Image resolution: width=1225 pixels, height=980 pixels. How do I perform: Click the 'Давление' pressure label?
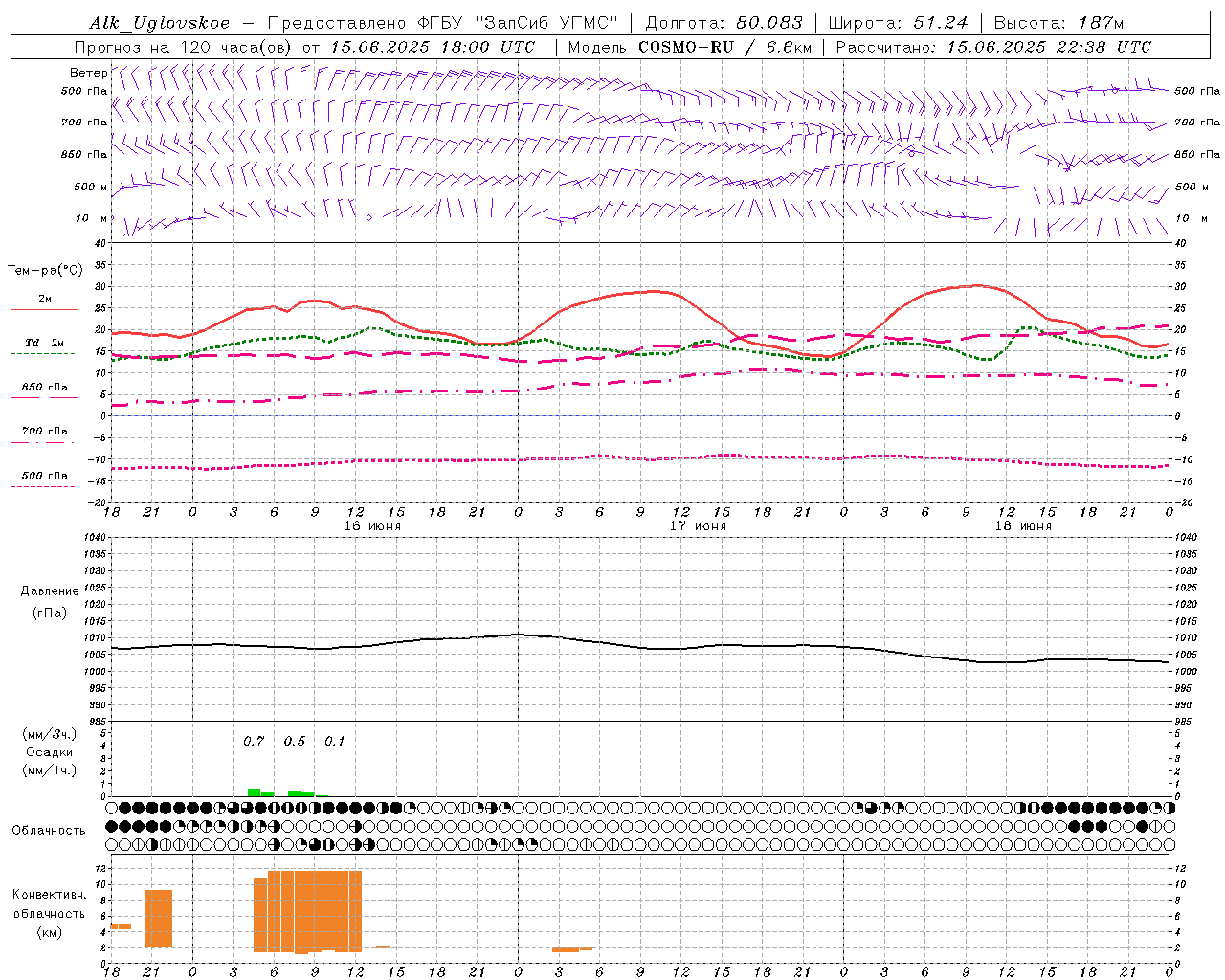pyautogui.click(x=50, y=591)
